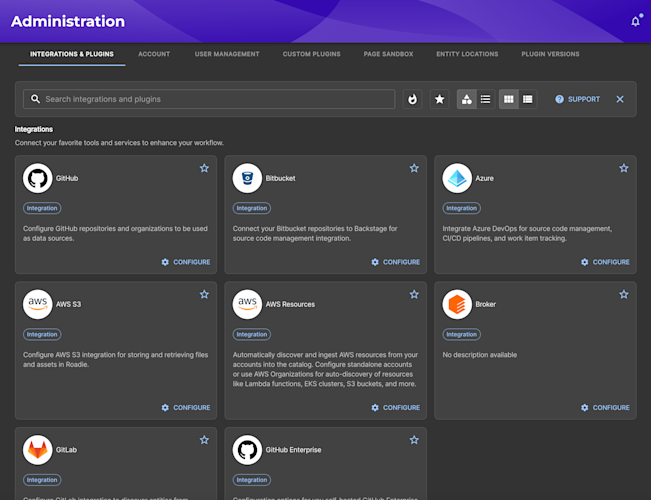
Task: Favorite the AWS Resources integration star
Action: [414, 294]
